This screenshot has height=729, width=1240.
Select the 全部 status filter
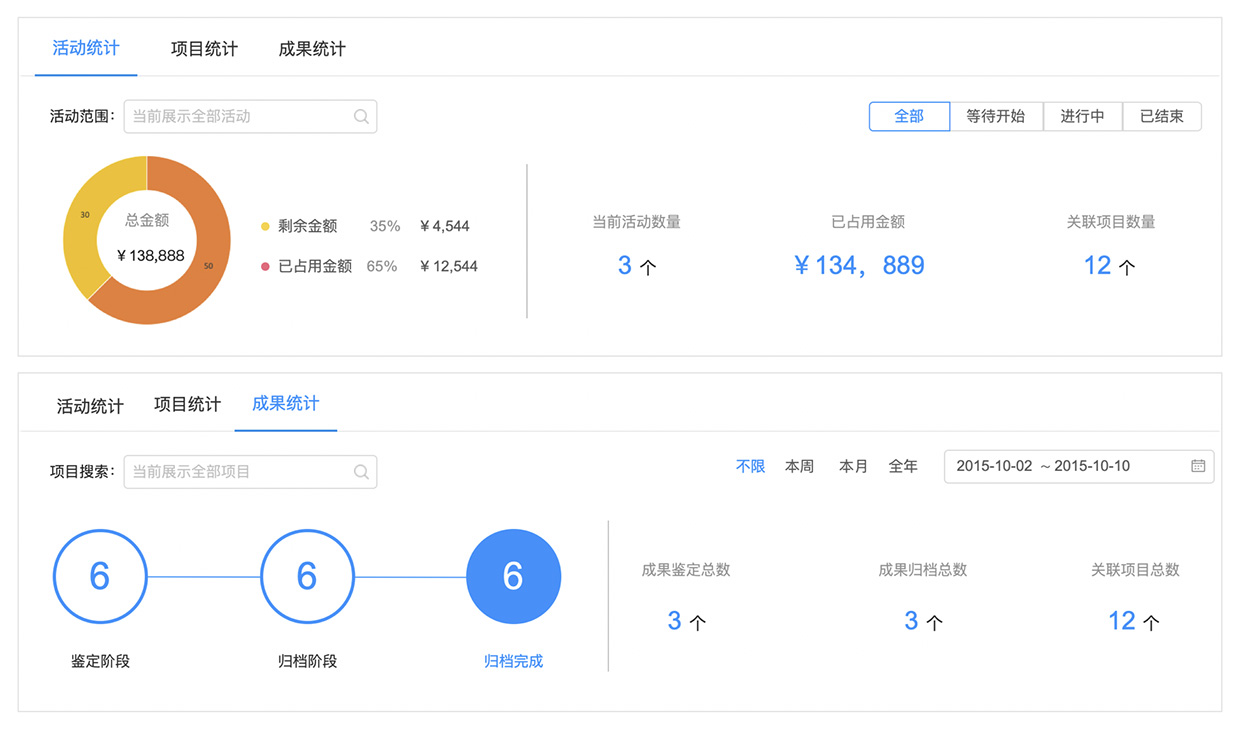pos(909,117)
